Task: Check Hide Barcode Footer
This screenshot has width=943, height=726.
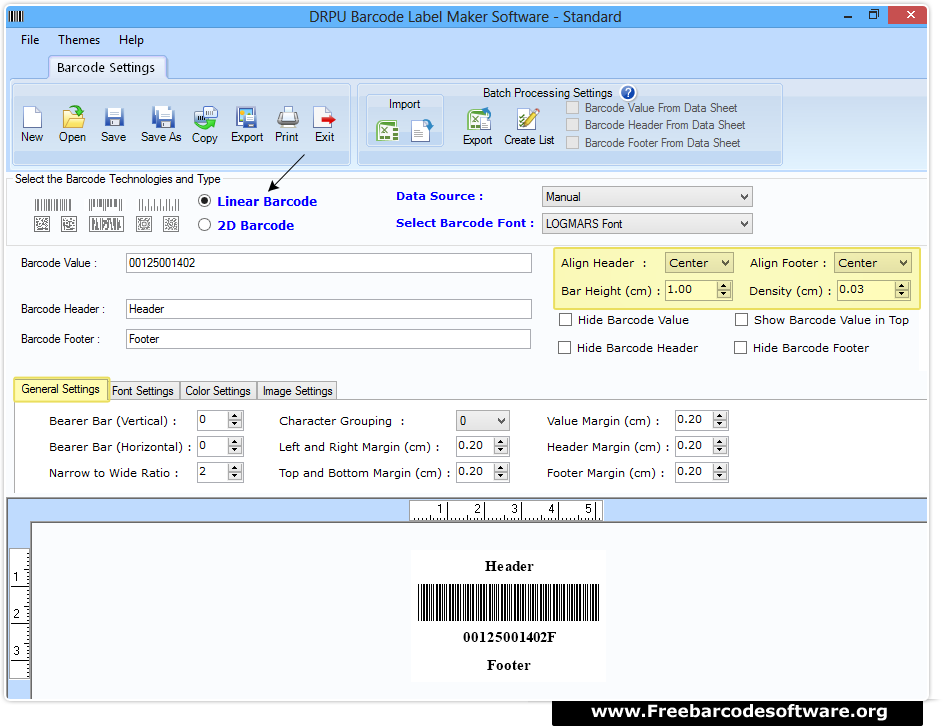Action: 740,348
